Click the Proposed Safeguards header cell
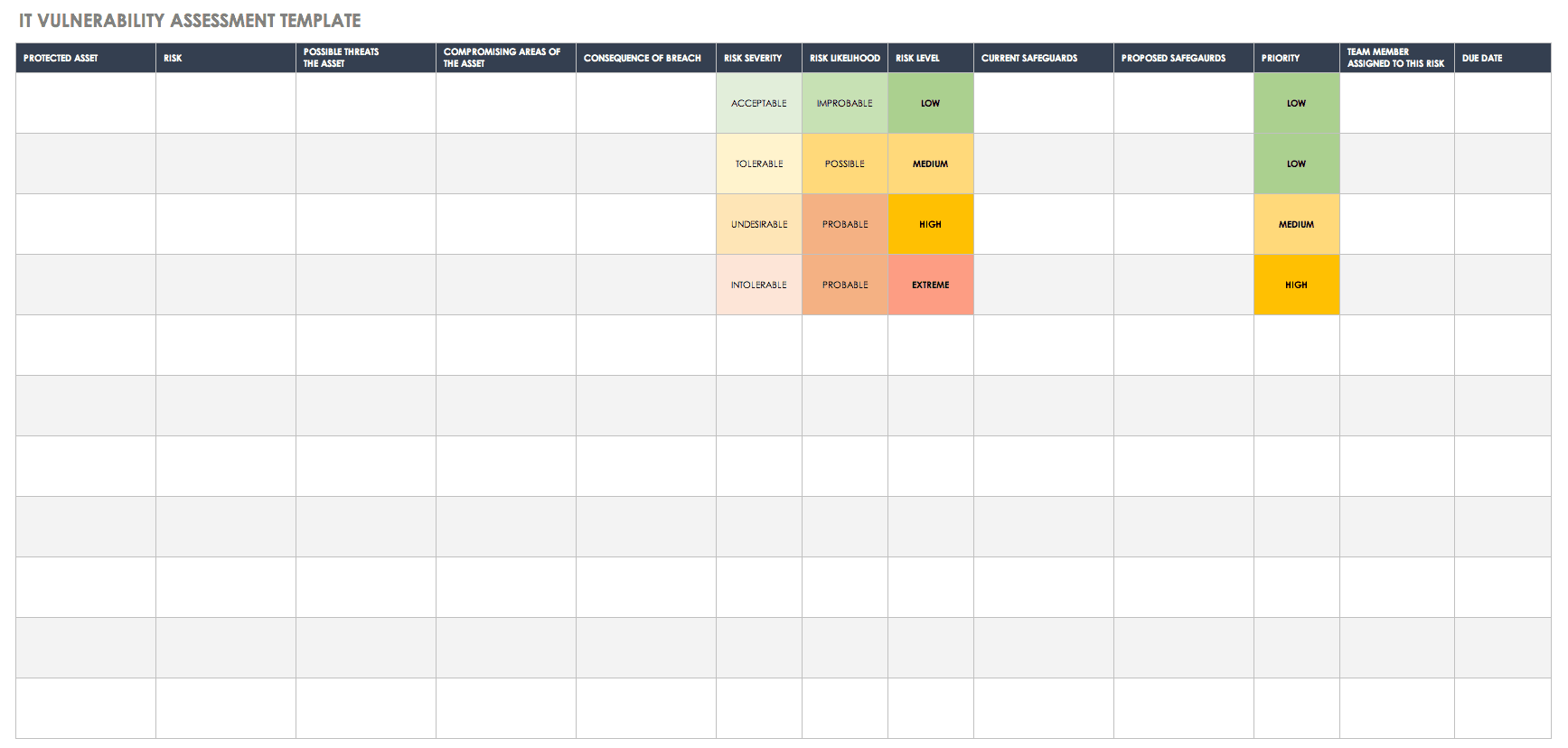The width and height of the screenshot is (1568, 748). 1182,58
